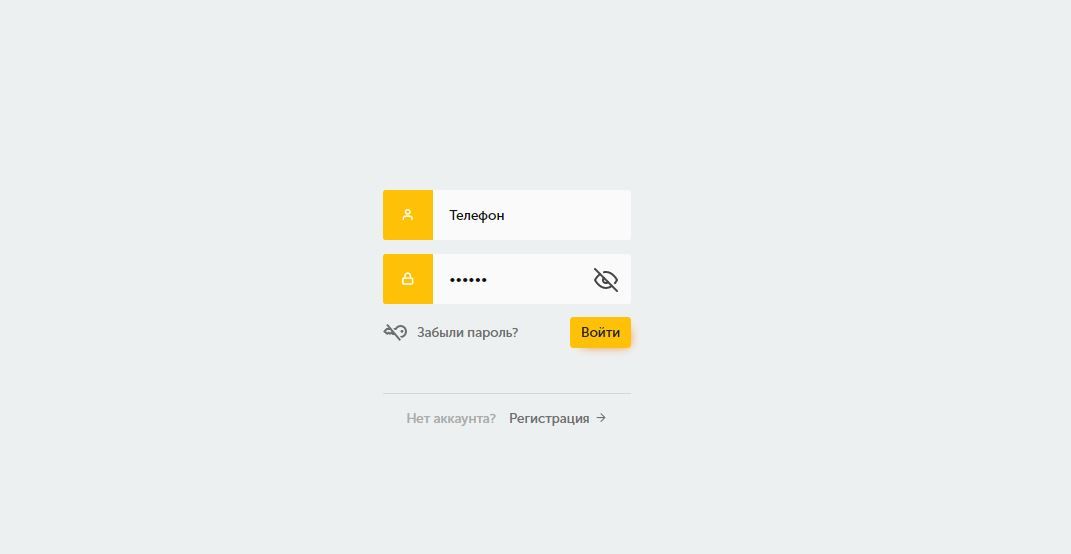Toggle password visibility with the eye icon
The height and width of the screenshot is (554, 1071).
(x=606, y=279)
